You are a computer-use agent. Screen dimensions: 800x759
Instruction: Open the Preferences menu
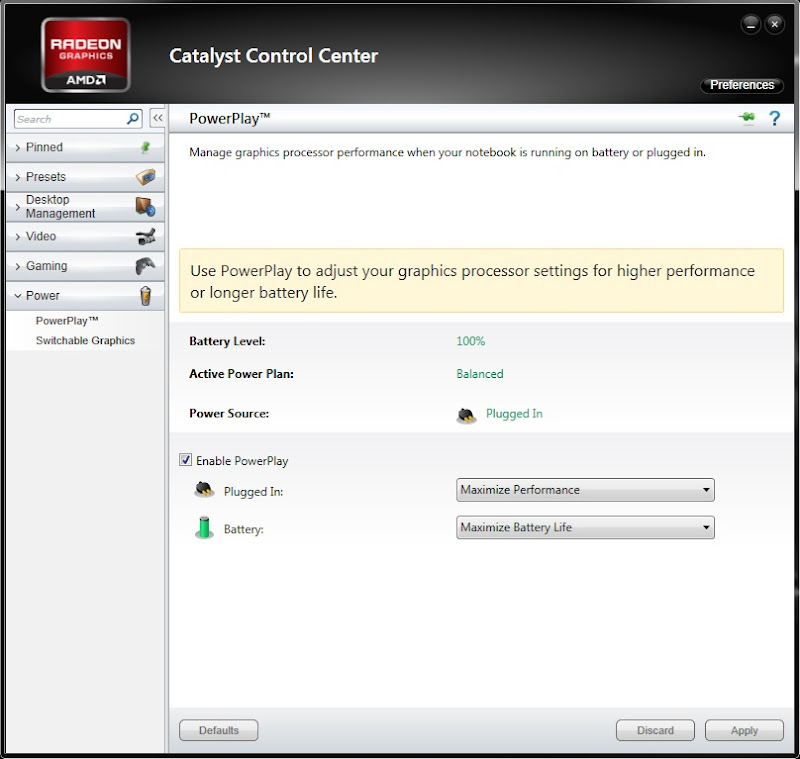[742, 85]
